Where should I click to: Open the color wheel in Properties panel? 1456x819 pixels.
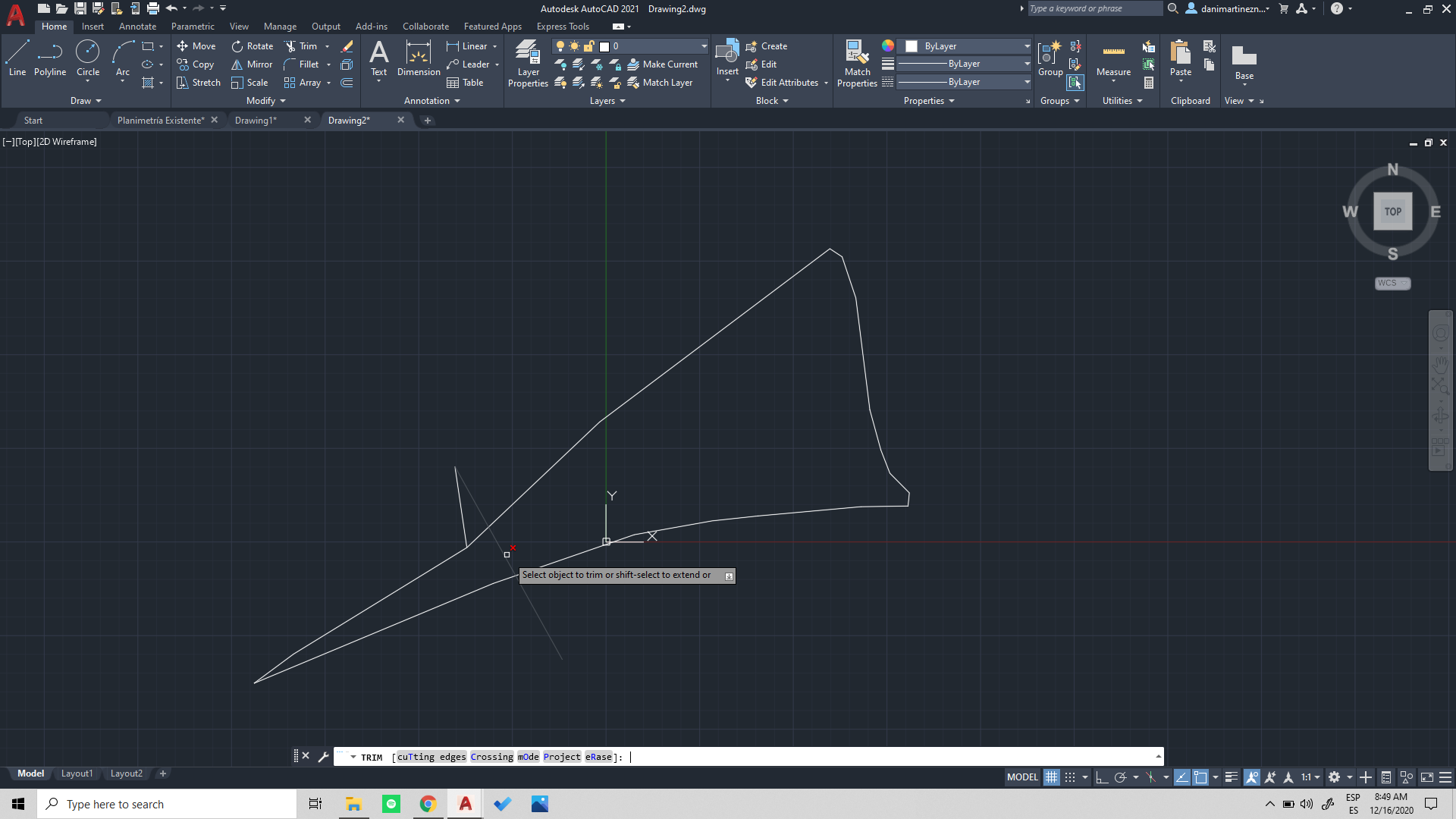click(887, 45)
